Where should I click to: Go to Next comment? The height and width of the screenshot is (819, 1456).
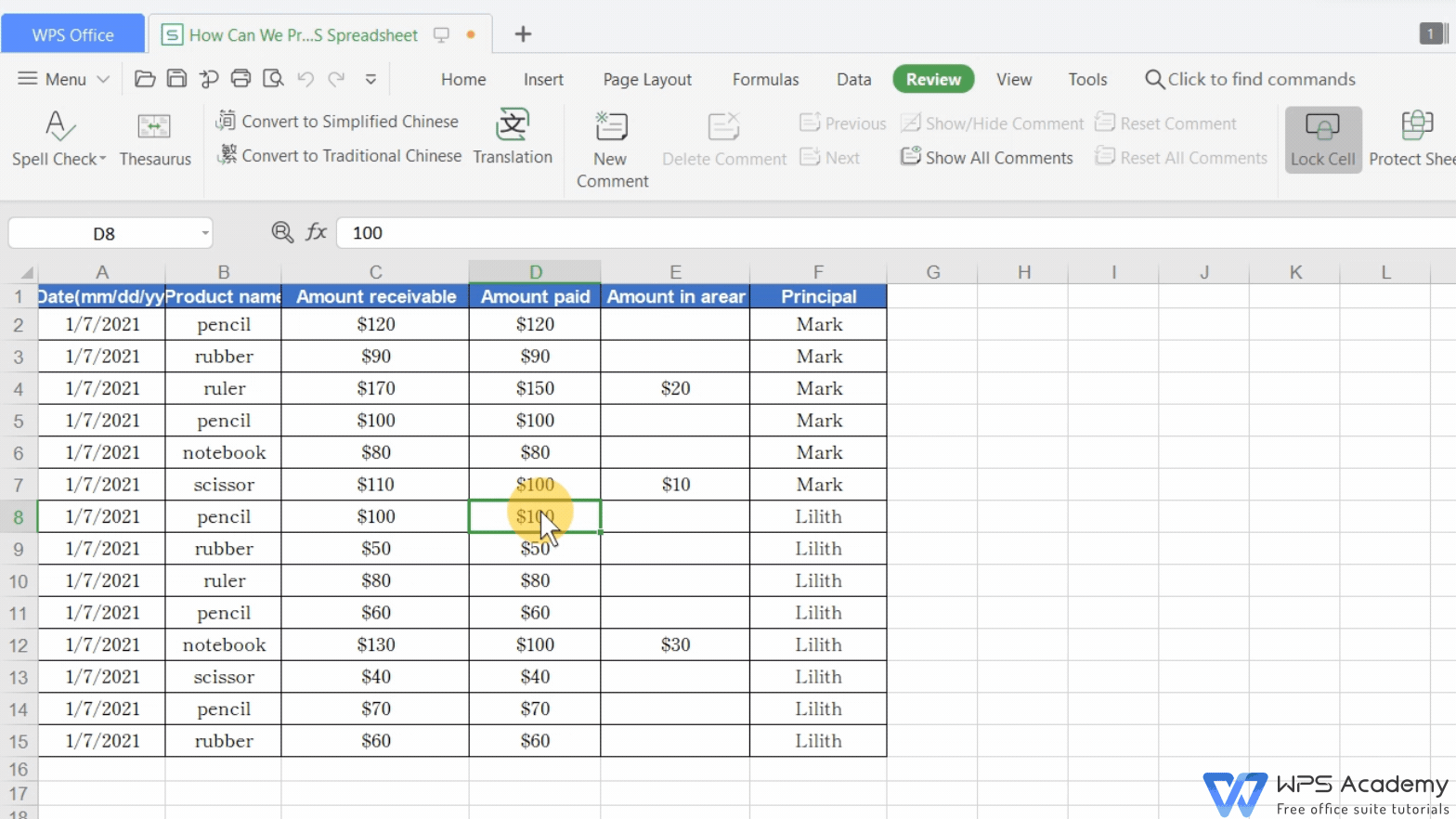(830, 158)
